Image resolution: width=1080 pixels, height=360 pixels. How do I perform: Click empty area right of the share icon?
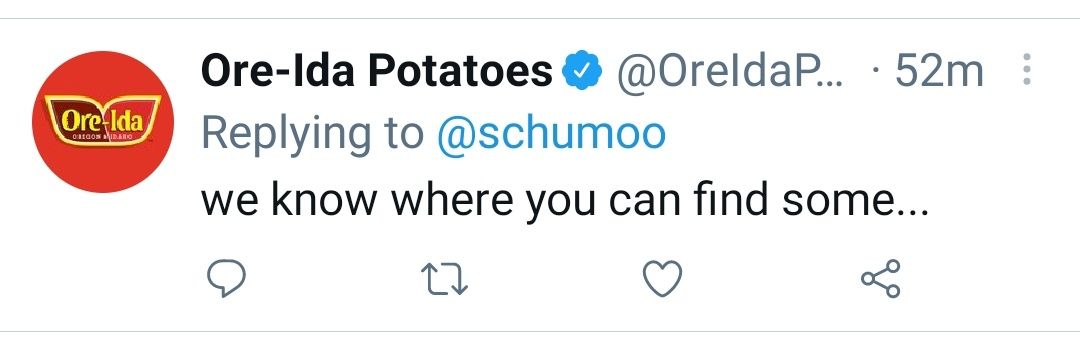pos(985,279)
